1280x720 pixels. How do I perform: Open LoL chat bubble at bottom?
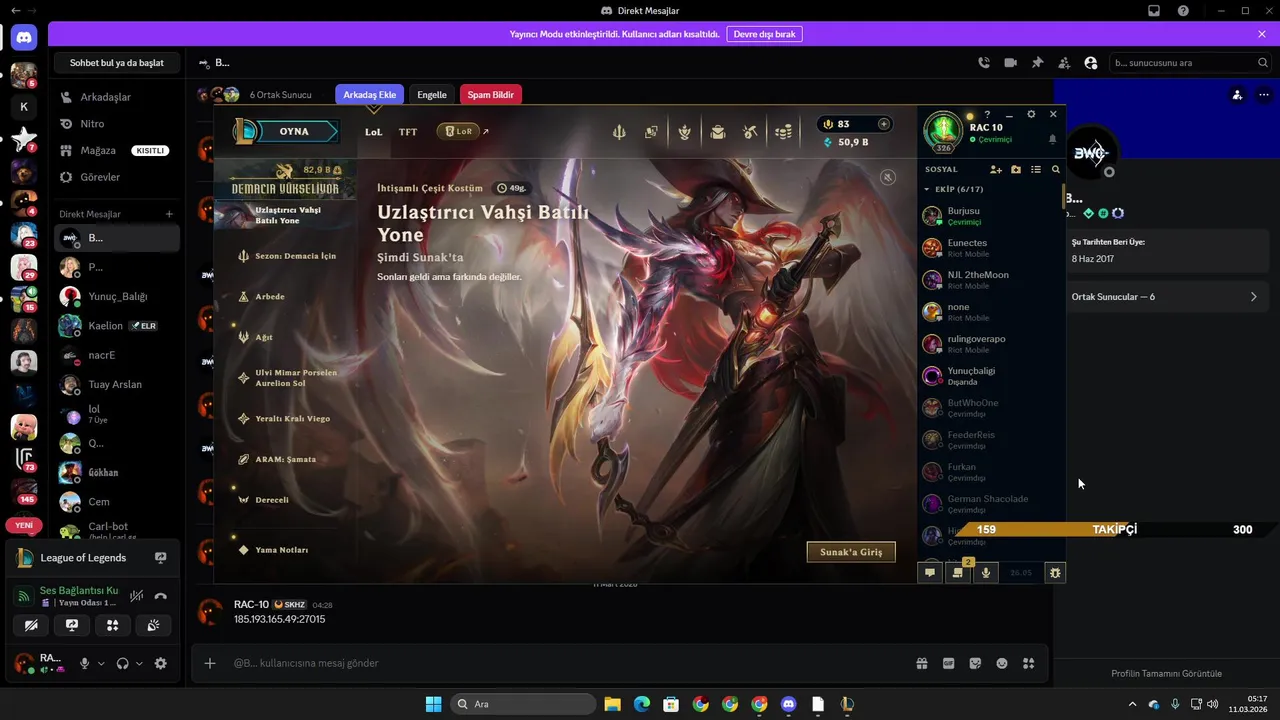click(x=930, y=573)
